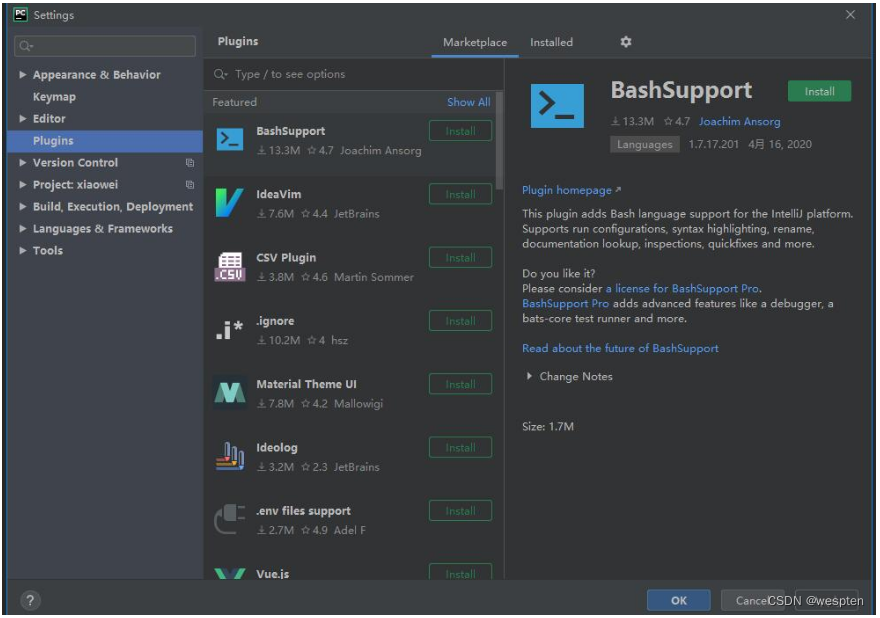
Task: Click the 'Size: 1.7M' text
Action: 548,427
